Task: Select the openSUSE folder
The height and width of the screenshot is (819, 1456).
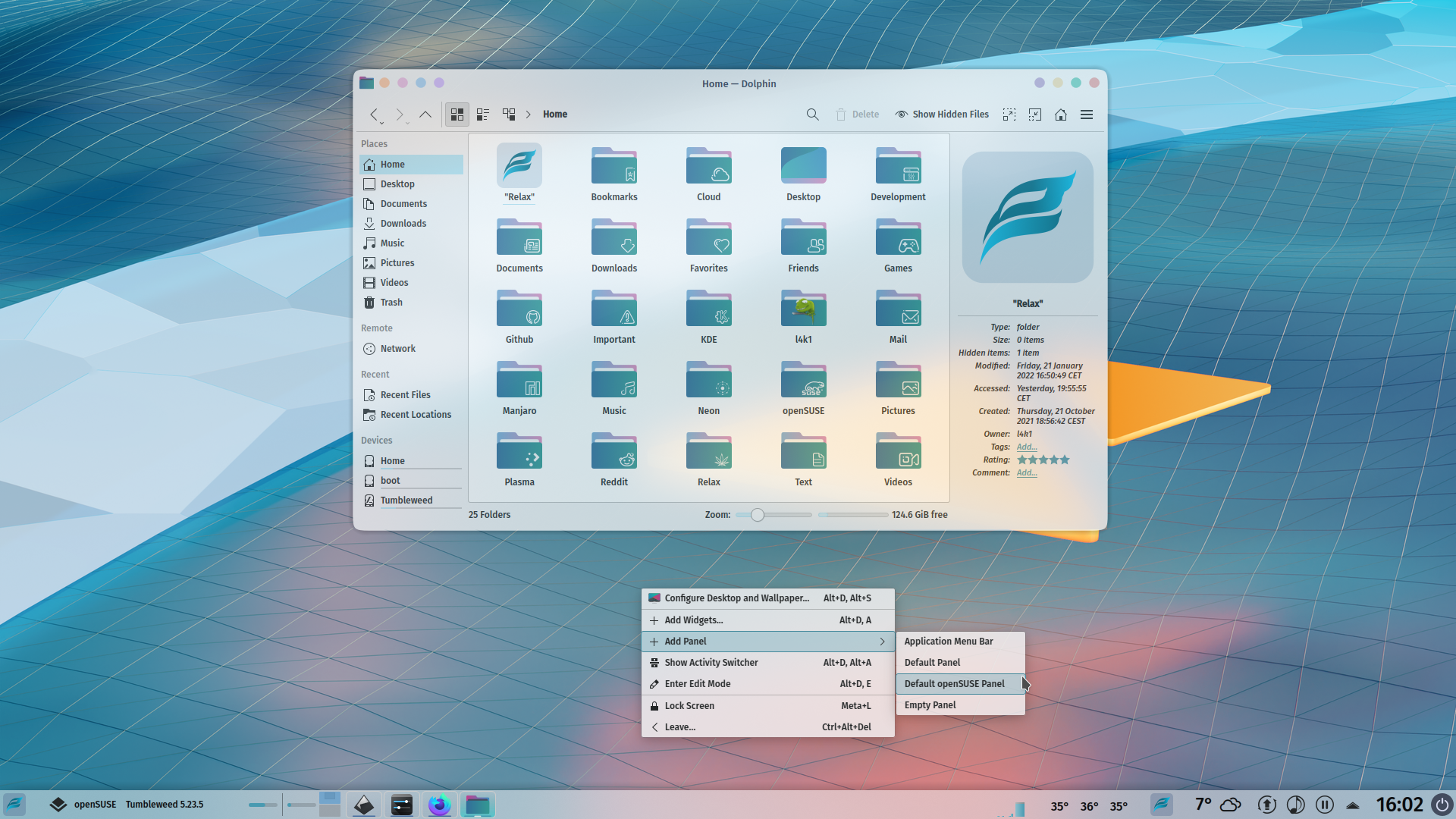Action: click(804, 388)
